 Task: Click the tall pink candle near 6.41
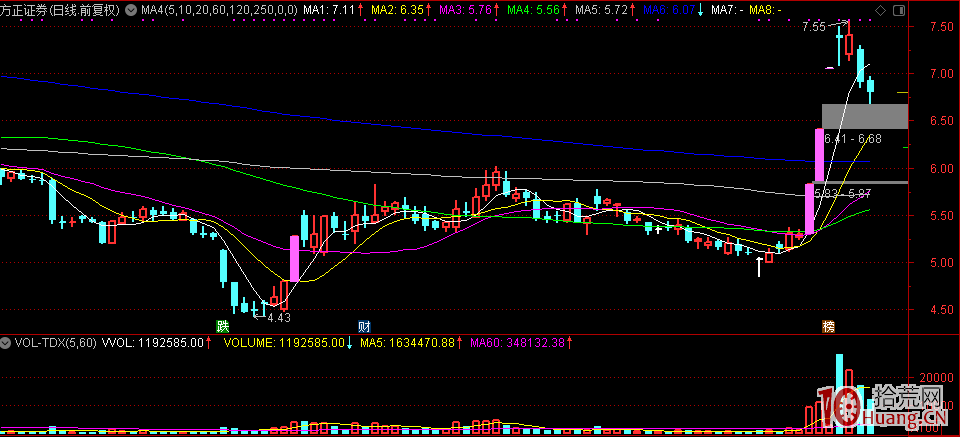tap(819, 155)
